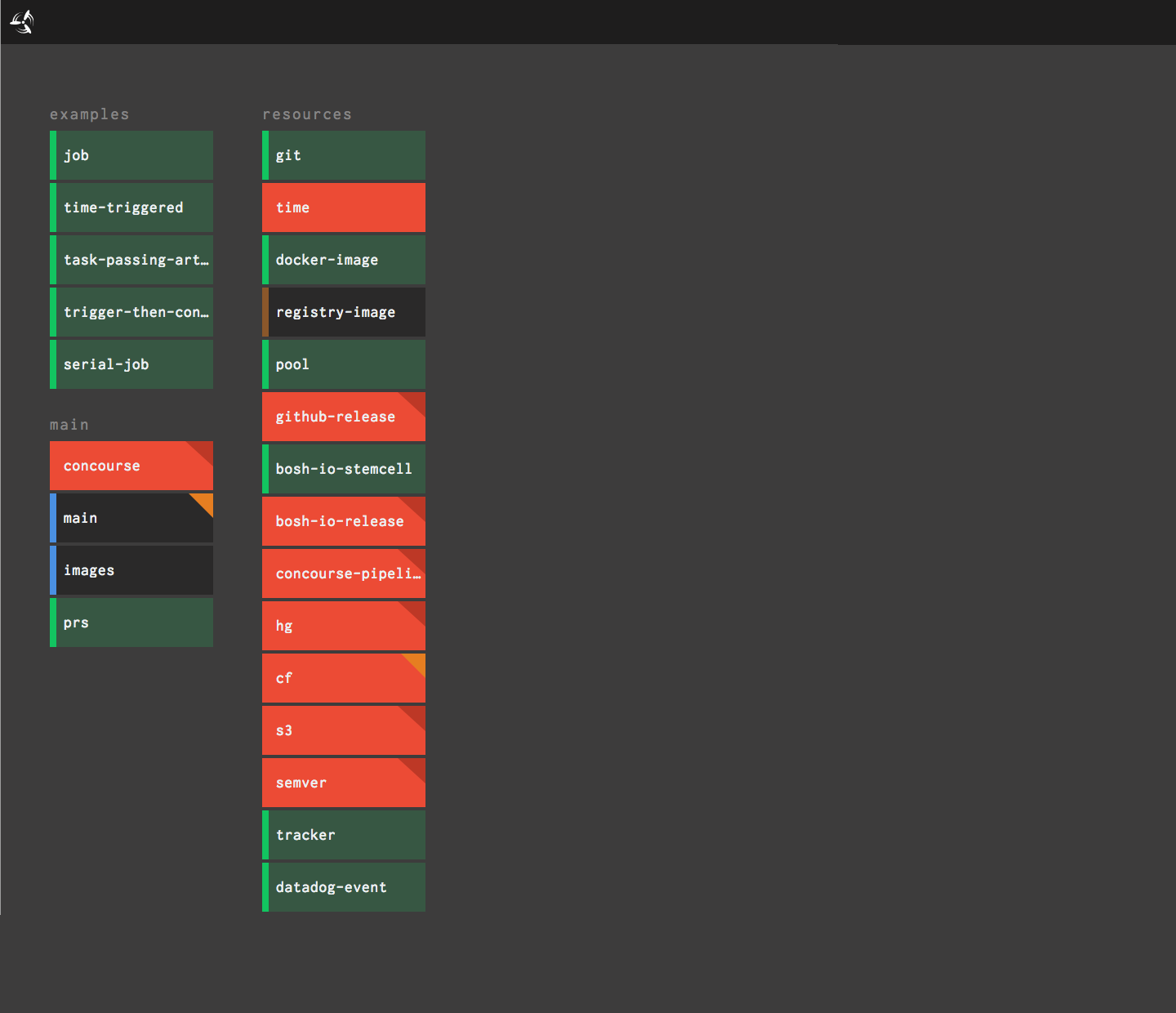Open the github-release pipeline

343,416
